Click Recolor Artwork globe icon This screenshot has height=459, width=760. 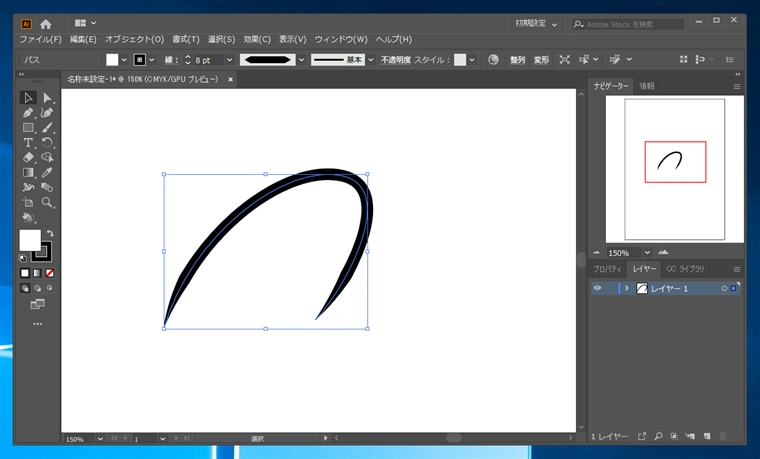click(493, 60)
